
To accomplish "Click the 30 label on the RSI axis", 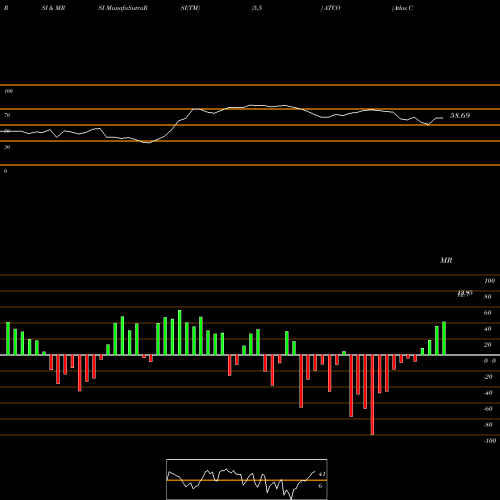I will tap(7, 147).
